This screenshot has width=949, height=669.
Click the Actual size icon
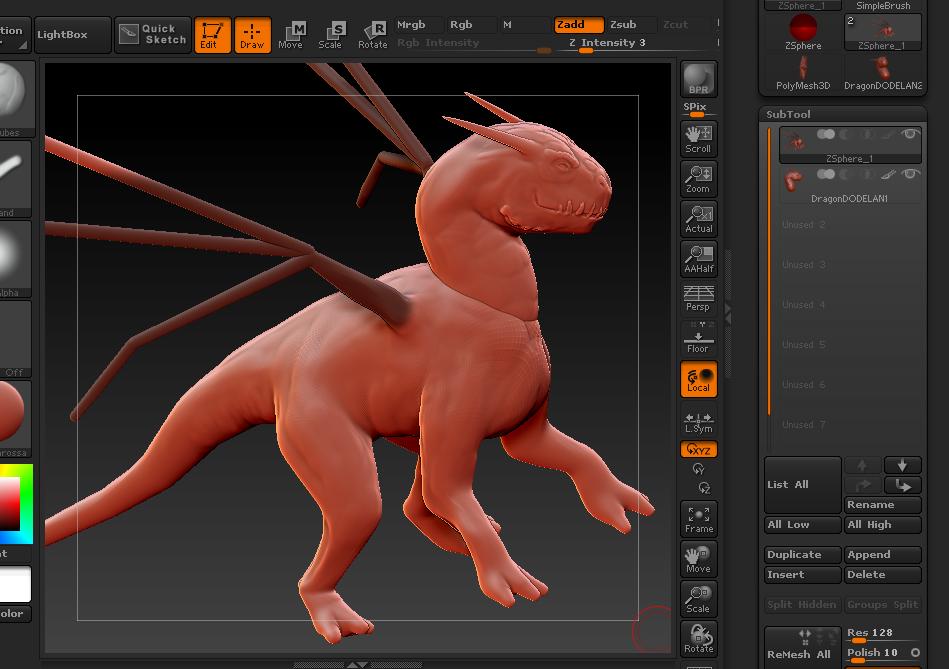pos(698,219)
